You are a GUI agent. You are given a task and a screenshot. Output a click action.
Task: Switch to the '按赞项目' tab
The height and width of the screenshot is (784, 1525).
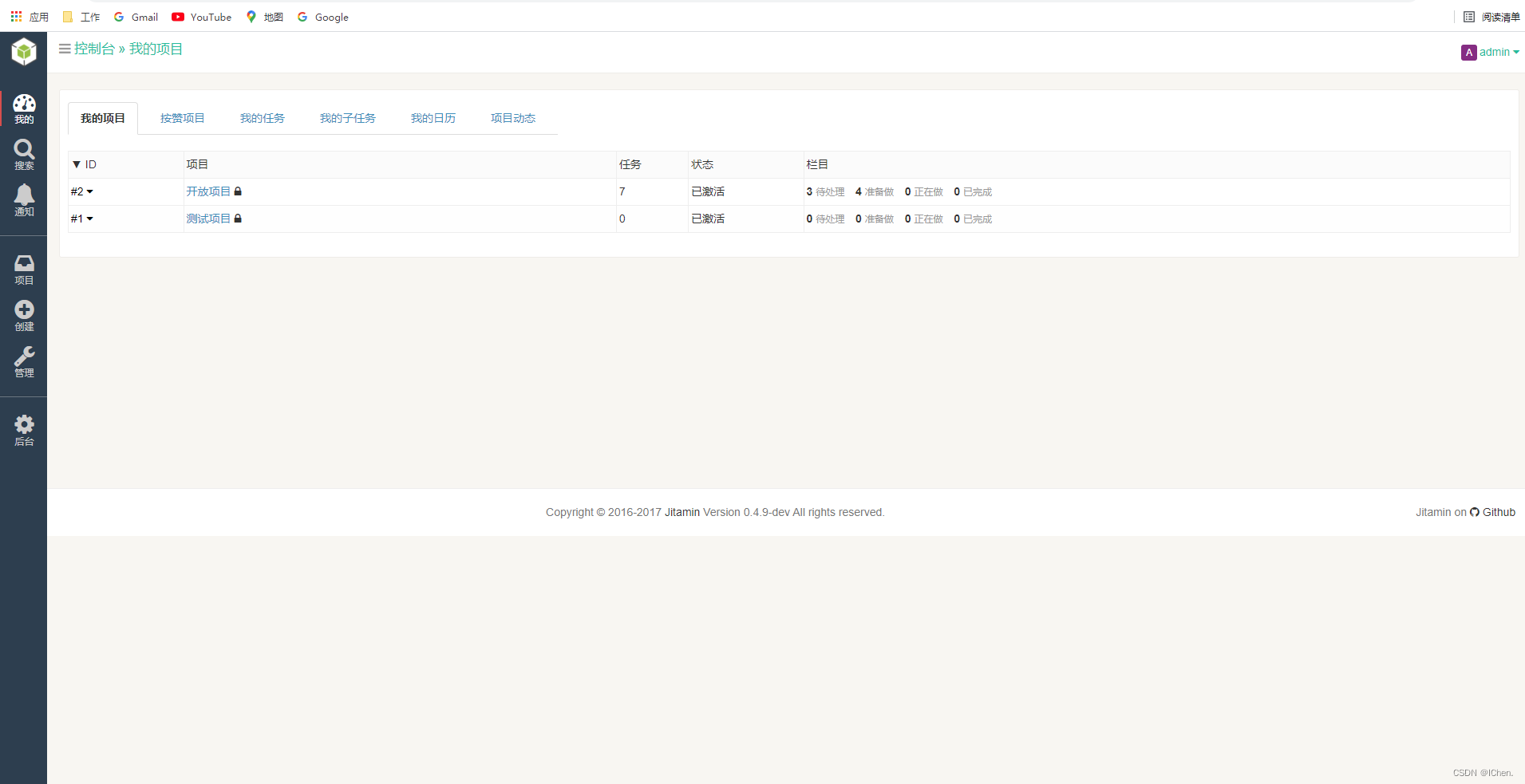(183, 118)
